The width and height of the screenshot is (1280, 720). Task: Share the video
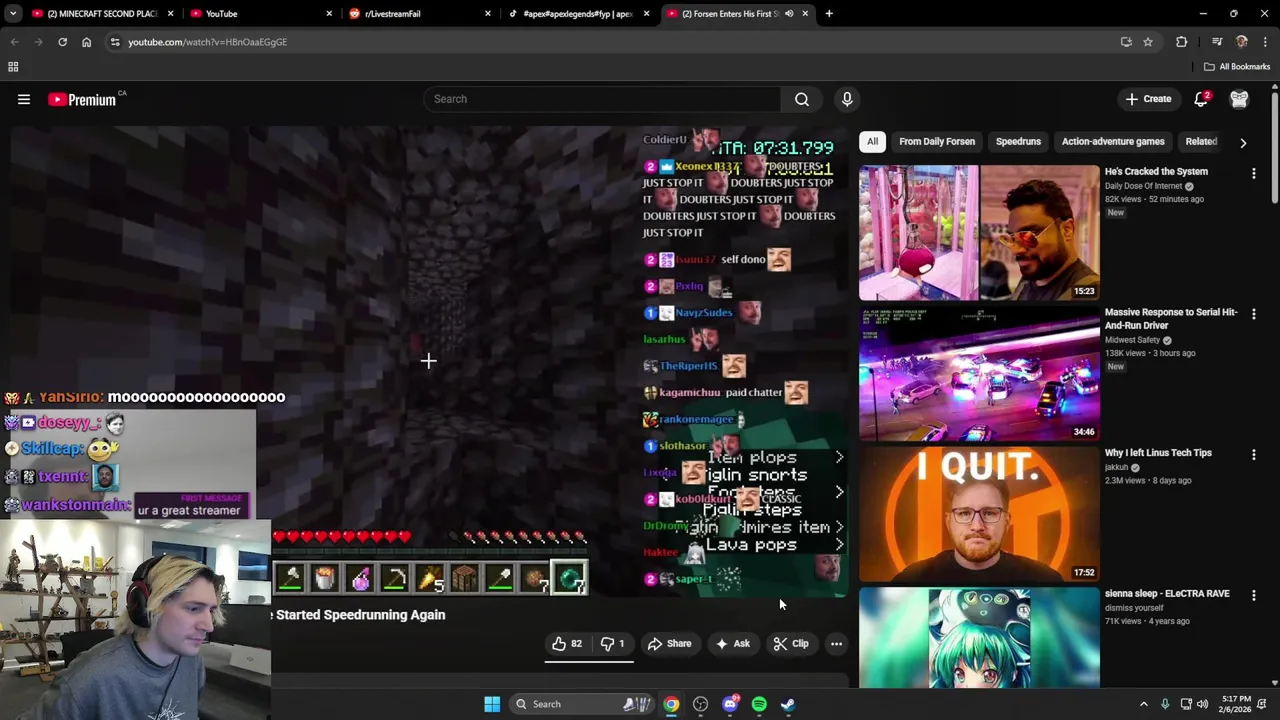pos(669,644)
